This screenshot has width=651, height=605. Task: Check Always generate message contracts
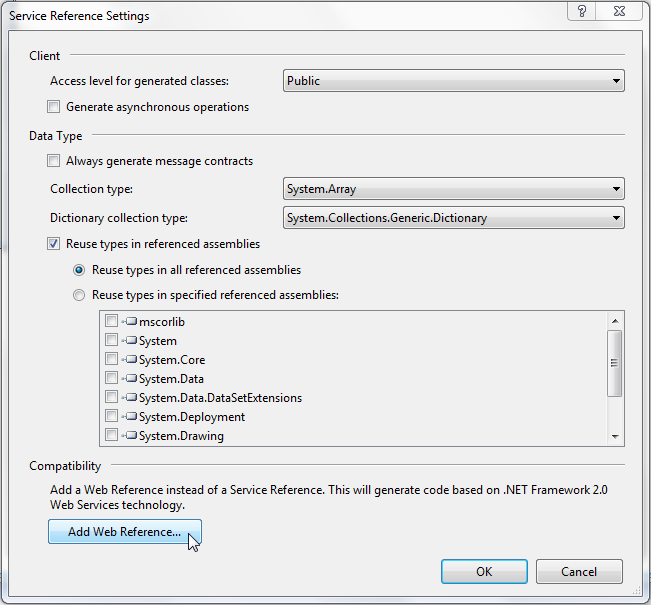54,161
